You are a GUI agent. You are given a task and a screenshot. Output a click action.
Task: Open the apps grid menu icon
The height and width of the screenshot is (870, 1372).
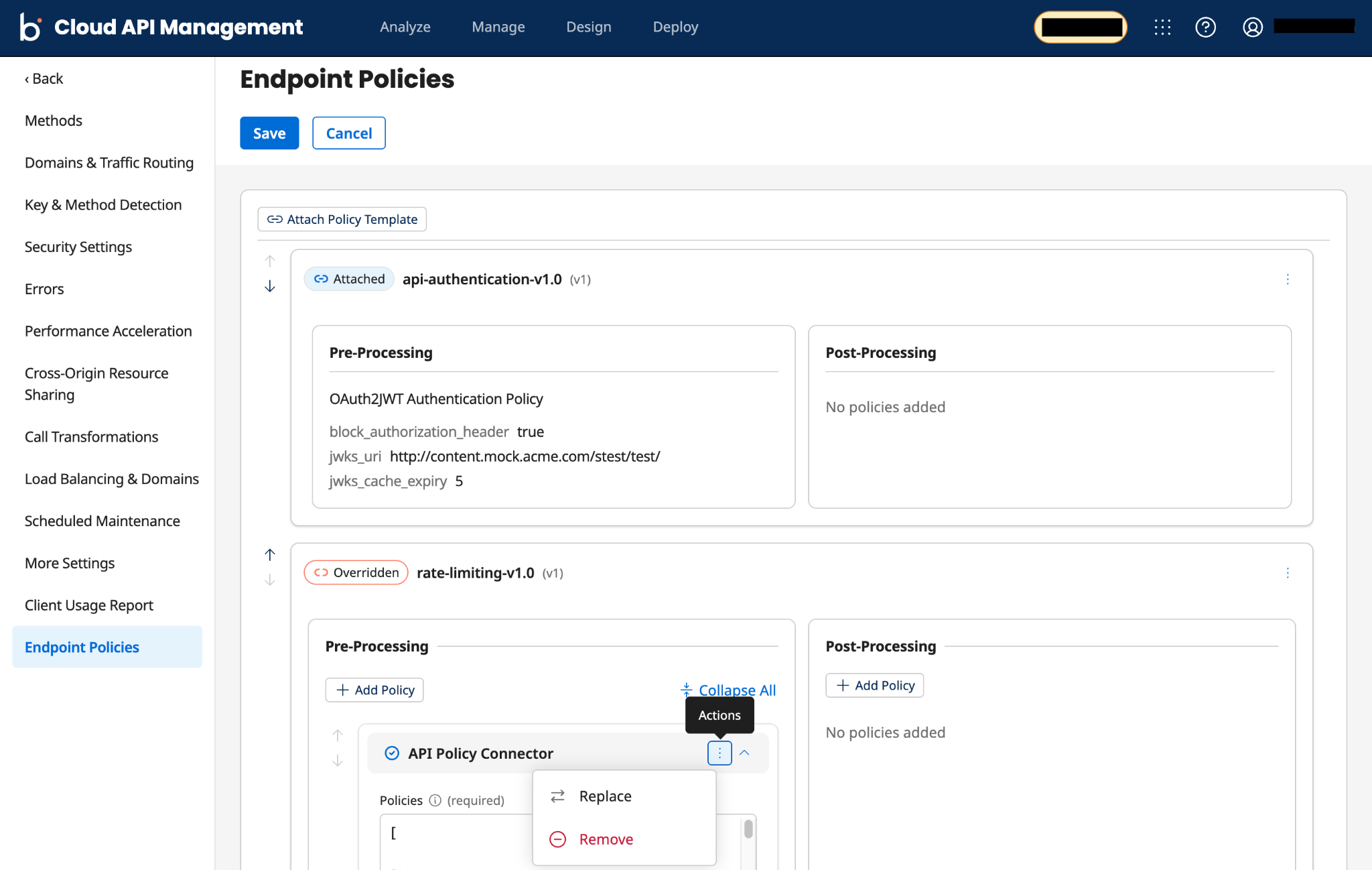point(1162,27)
